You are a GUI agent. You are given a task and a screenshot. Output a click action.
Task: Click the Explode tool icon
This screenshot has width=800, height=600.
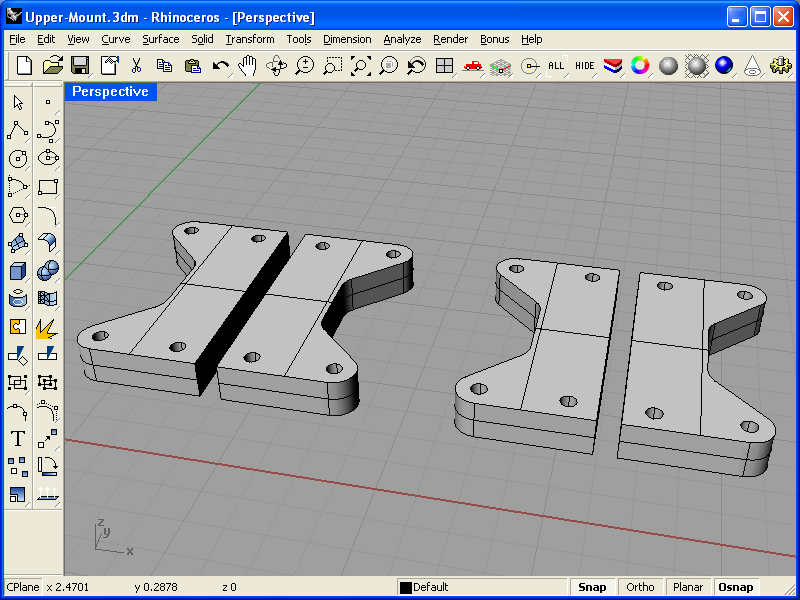coord(46,326)
